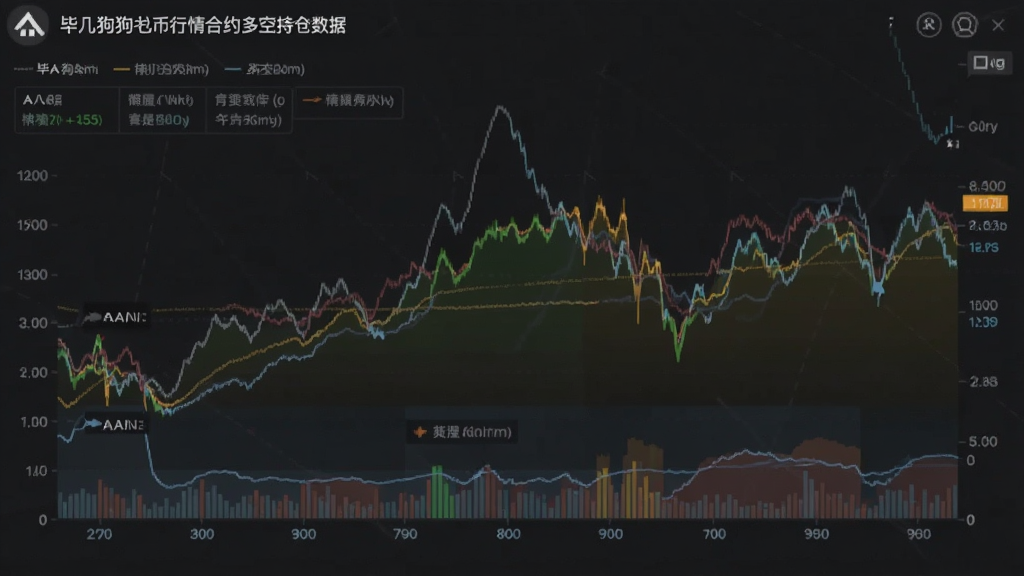Click the 1200 left axis label
The height and width of the screenshot is (576, 1024).
(x=32, y=176)
